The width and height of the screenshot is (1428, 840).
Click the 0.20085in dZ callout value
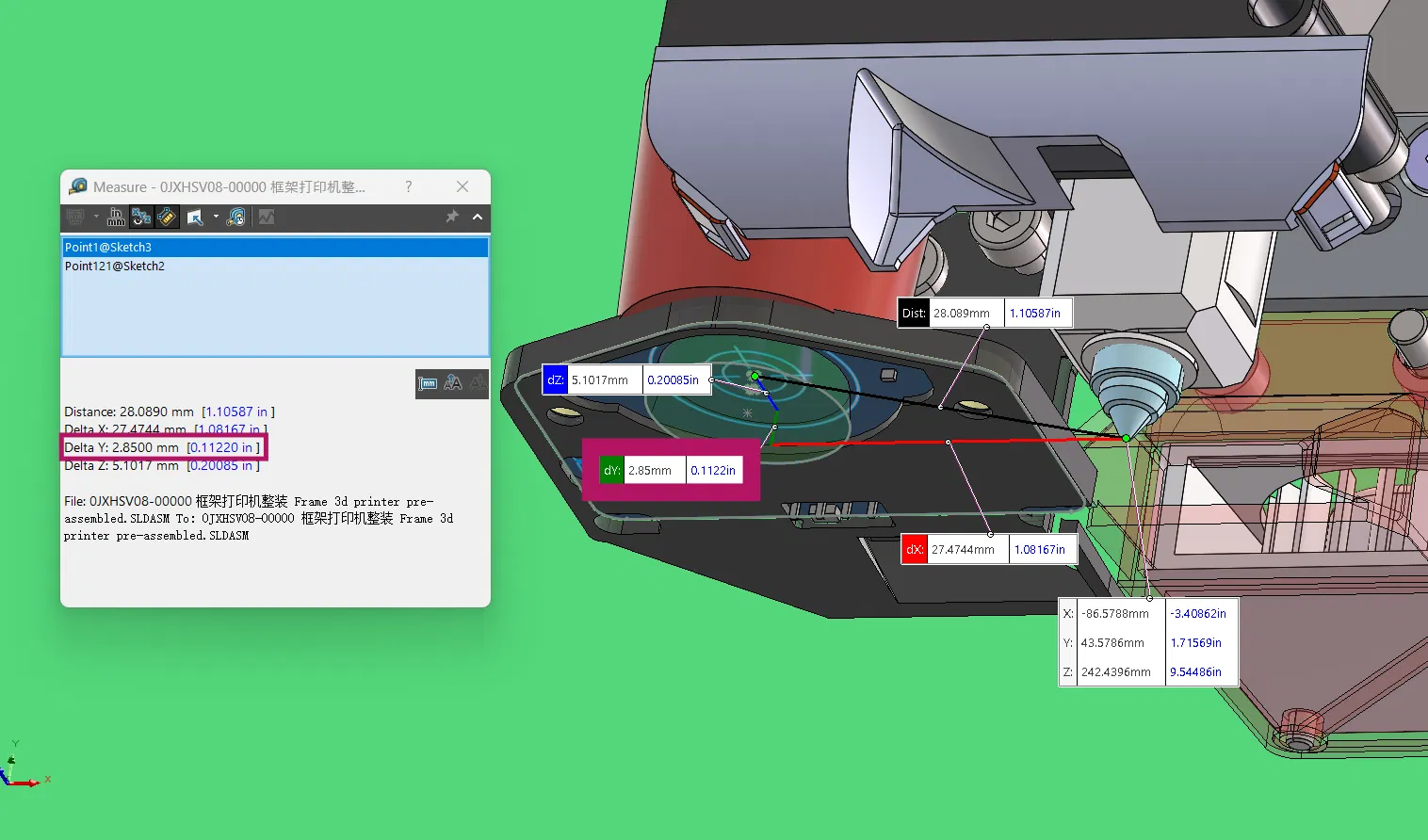click(673, 380)
